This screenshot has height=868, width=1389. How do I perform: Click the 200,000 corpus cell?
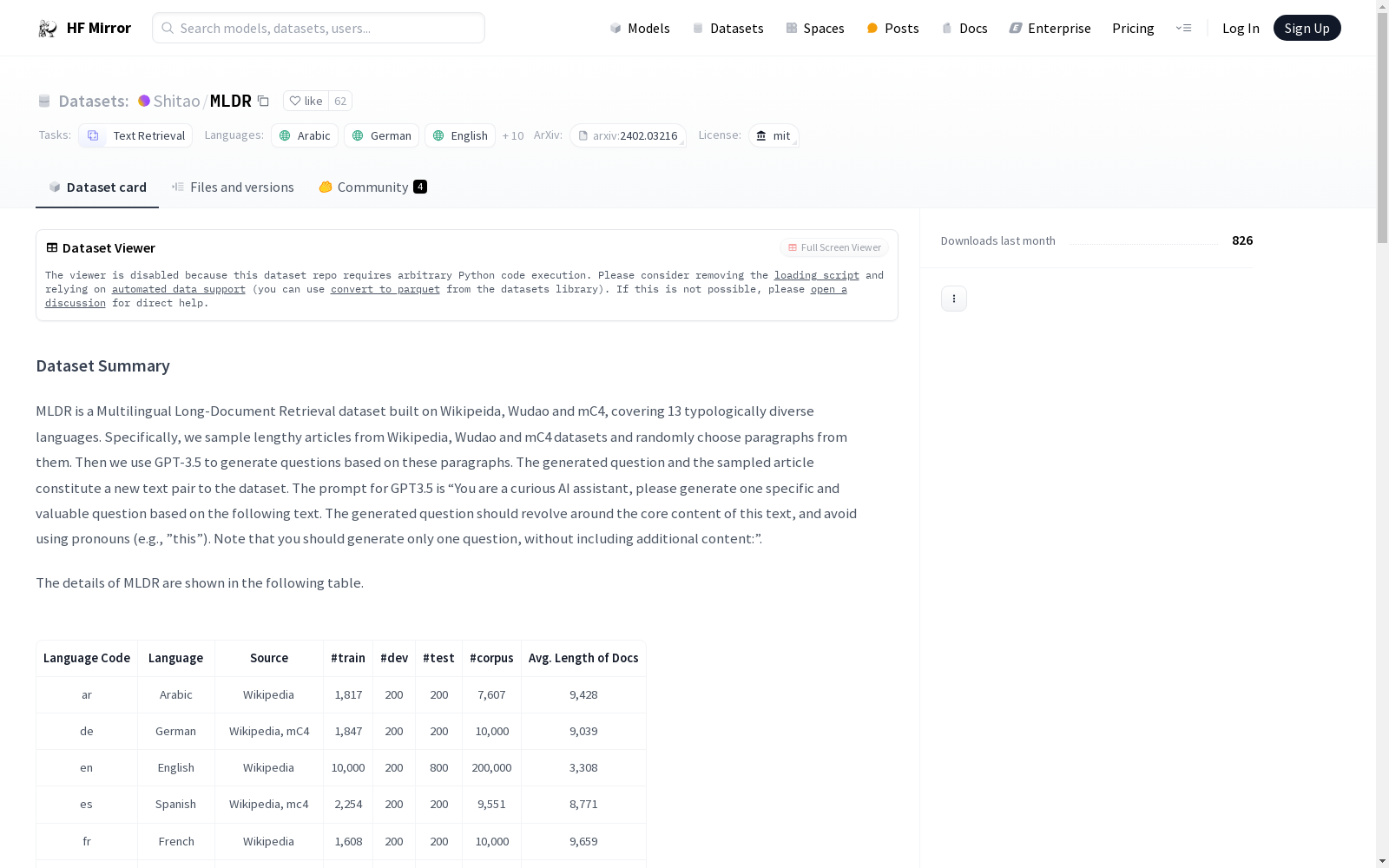pyautogui.click(x=491, y=767)
